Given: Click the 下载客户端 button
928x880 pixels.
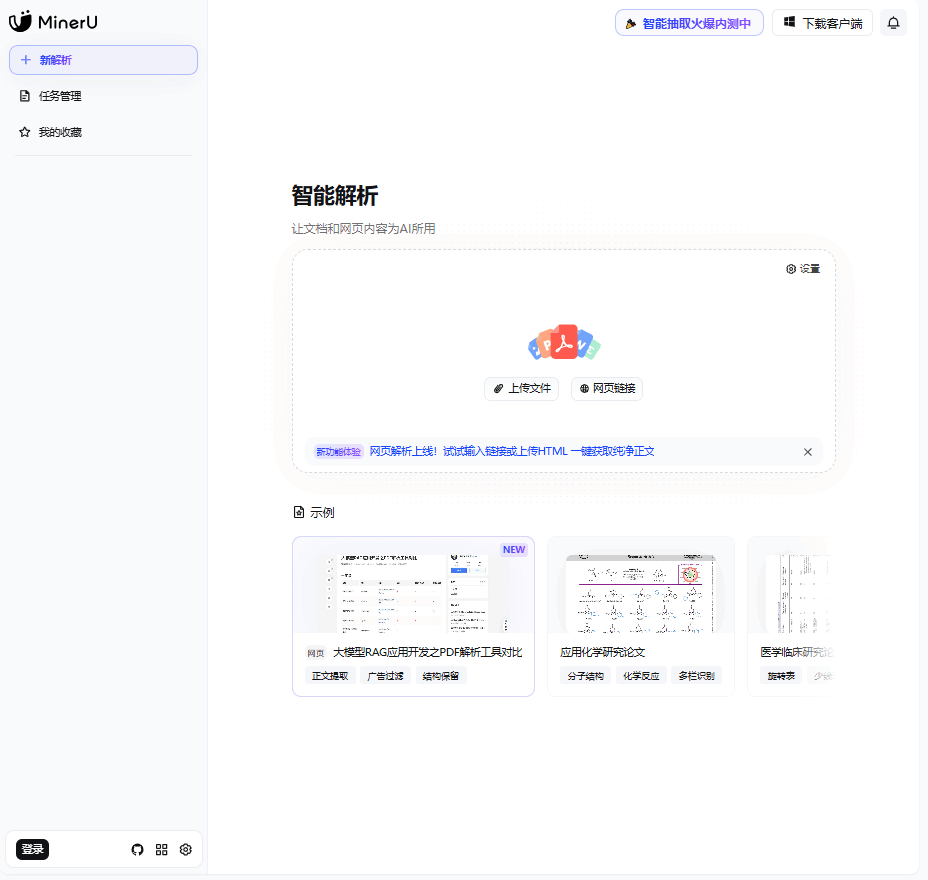Looking at the screenshot, I should tap(822, 23).
